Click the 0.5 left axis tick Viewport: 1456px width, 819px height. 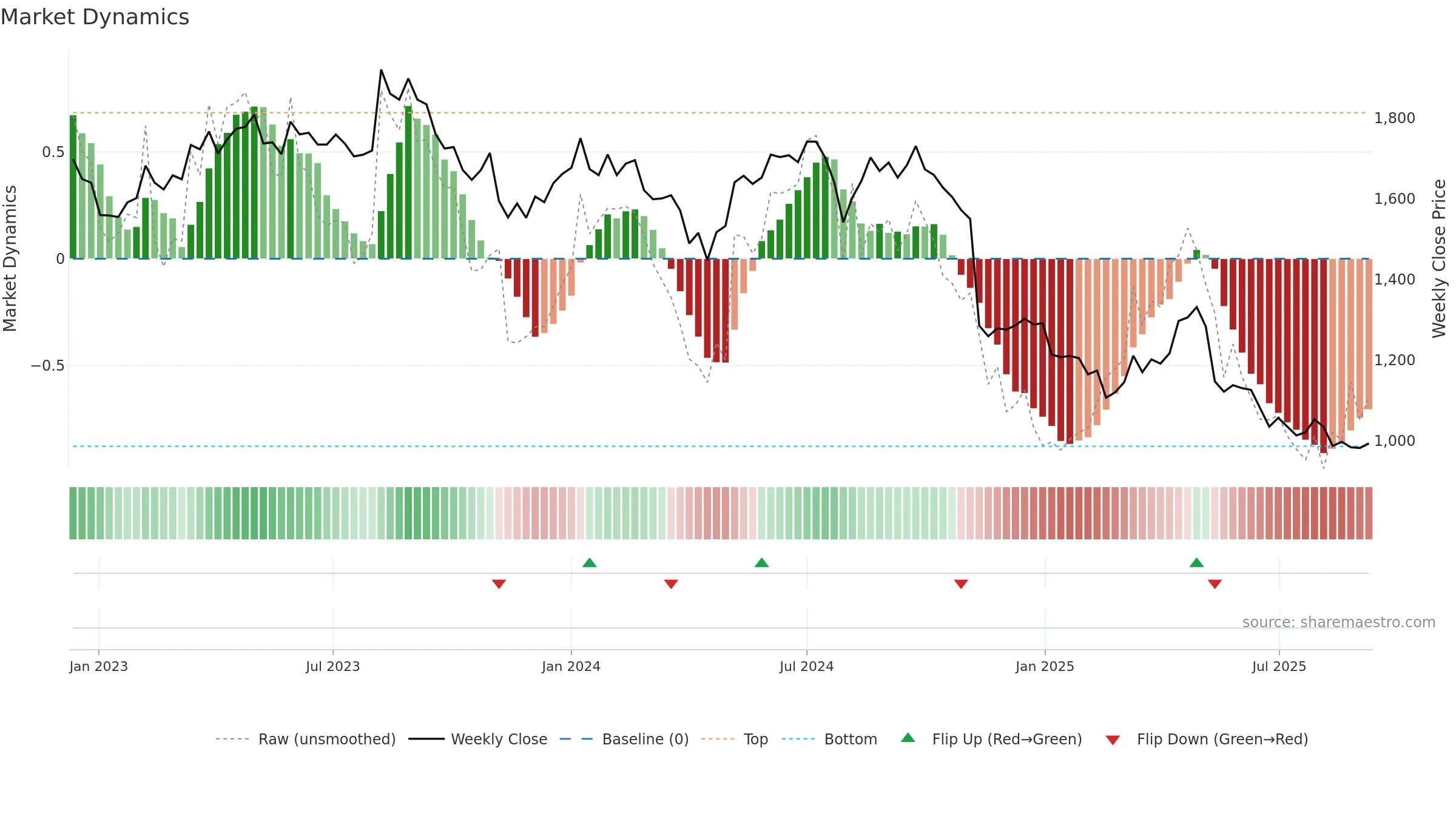(53, 152)
